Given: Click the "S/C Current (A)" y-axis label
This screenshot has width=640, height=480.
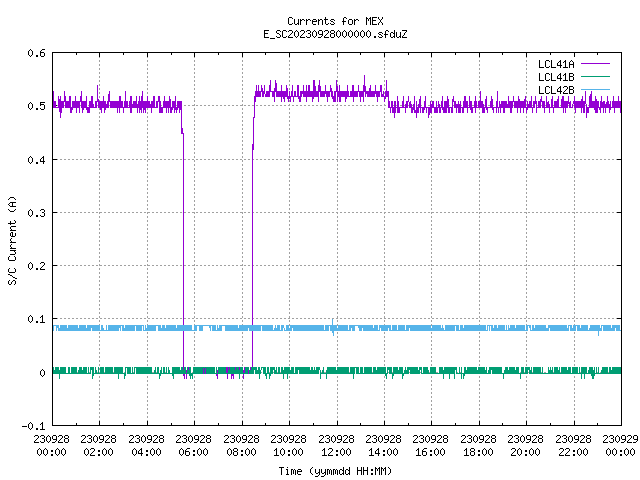Looking at the screenshot, I should click(x=12, y=241).
